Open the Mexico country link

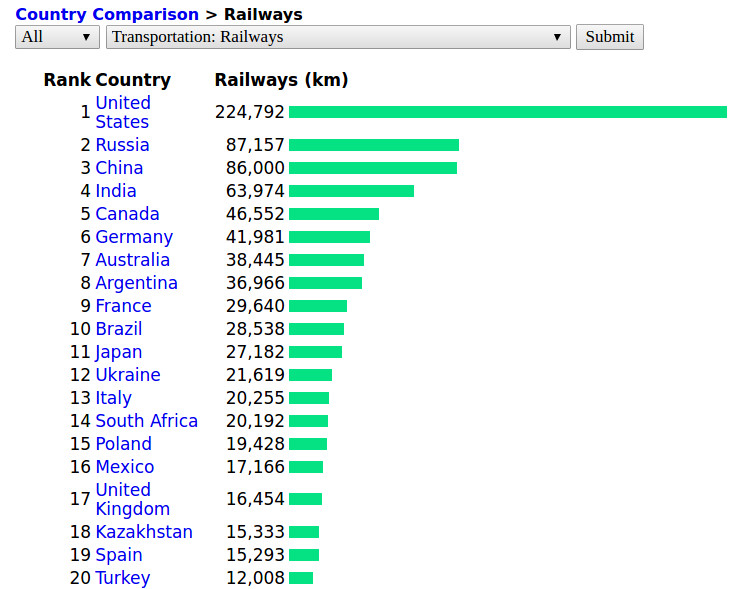[x=125, y=466]
